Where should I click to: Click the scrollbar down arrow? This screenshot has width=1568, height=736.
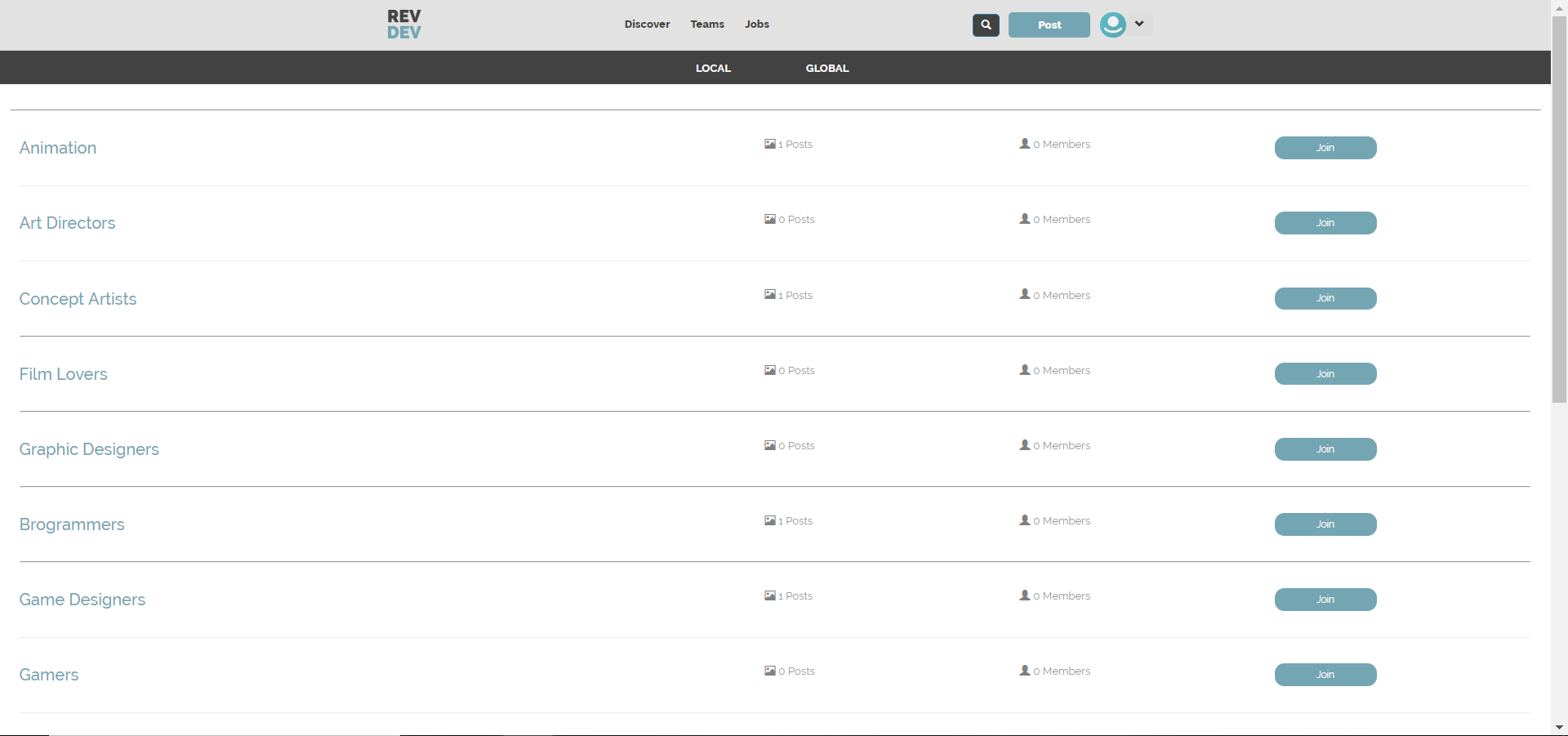pyautogui.click(x=1559, y=727)
